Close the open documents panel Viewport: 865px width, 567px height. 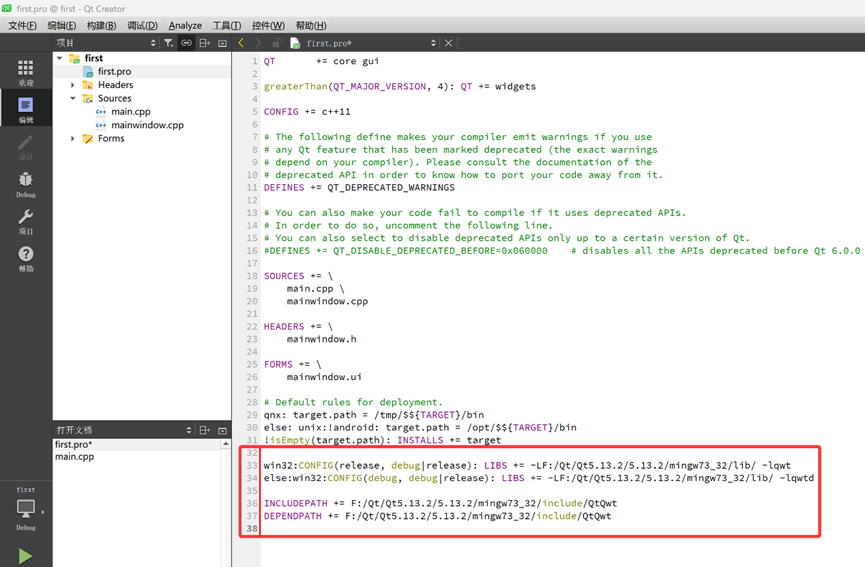(x=222, y=430)
